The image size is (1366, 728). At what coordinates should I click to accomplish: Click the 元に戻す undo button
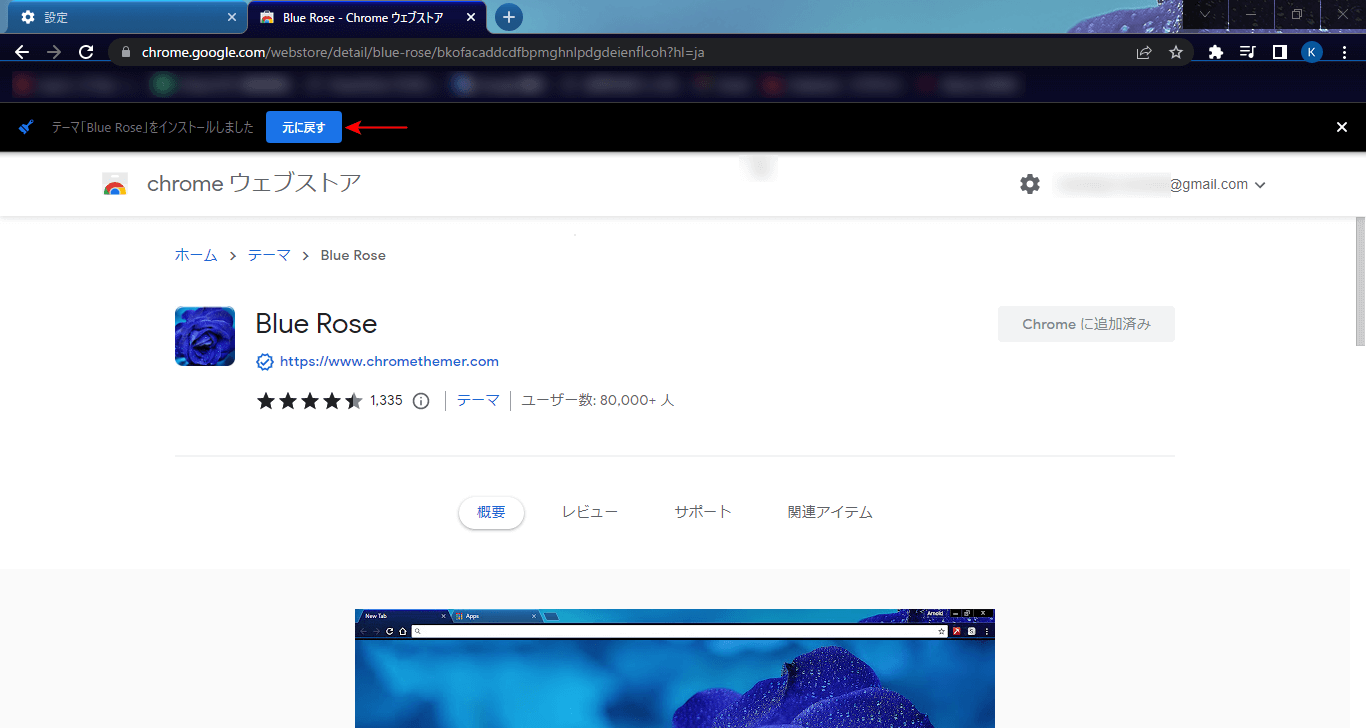coord(304,127)
